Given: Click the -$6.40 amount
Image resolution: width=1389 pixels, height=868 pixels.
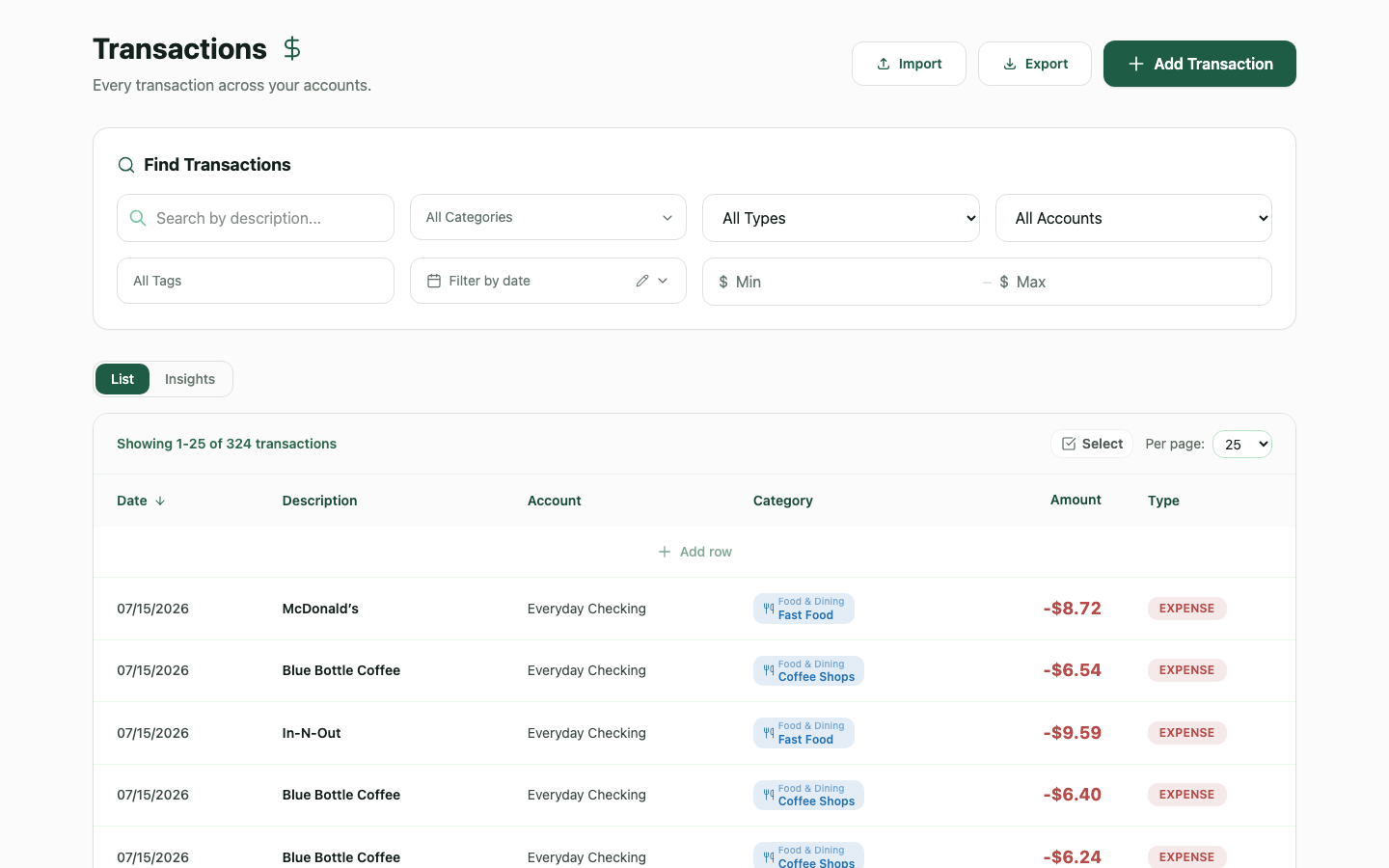Looking at the screenshot, I should (1072, 795).
